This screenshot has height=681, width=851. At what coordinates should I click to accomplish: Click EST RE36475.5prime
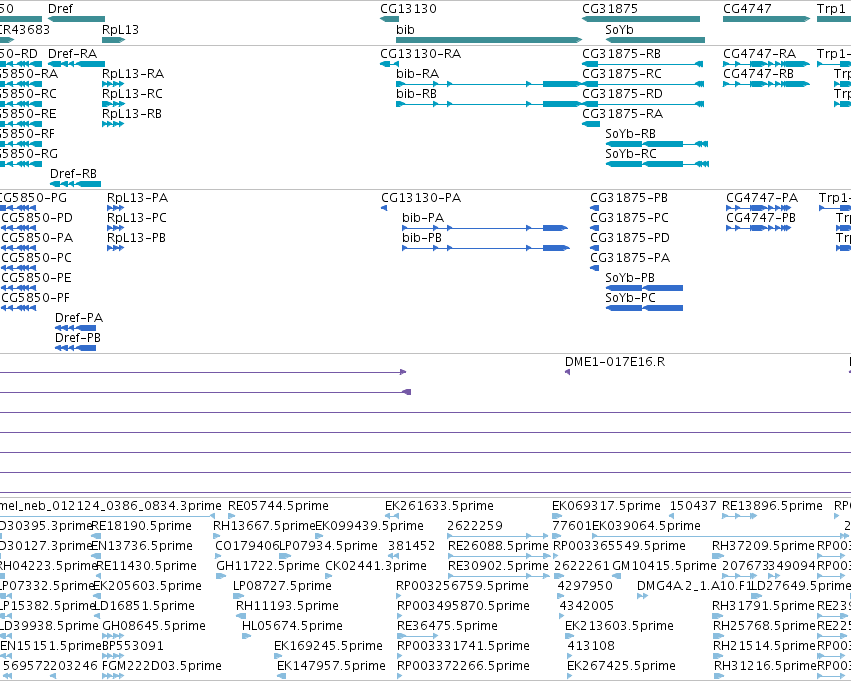(x=417, y=636)
